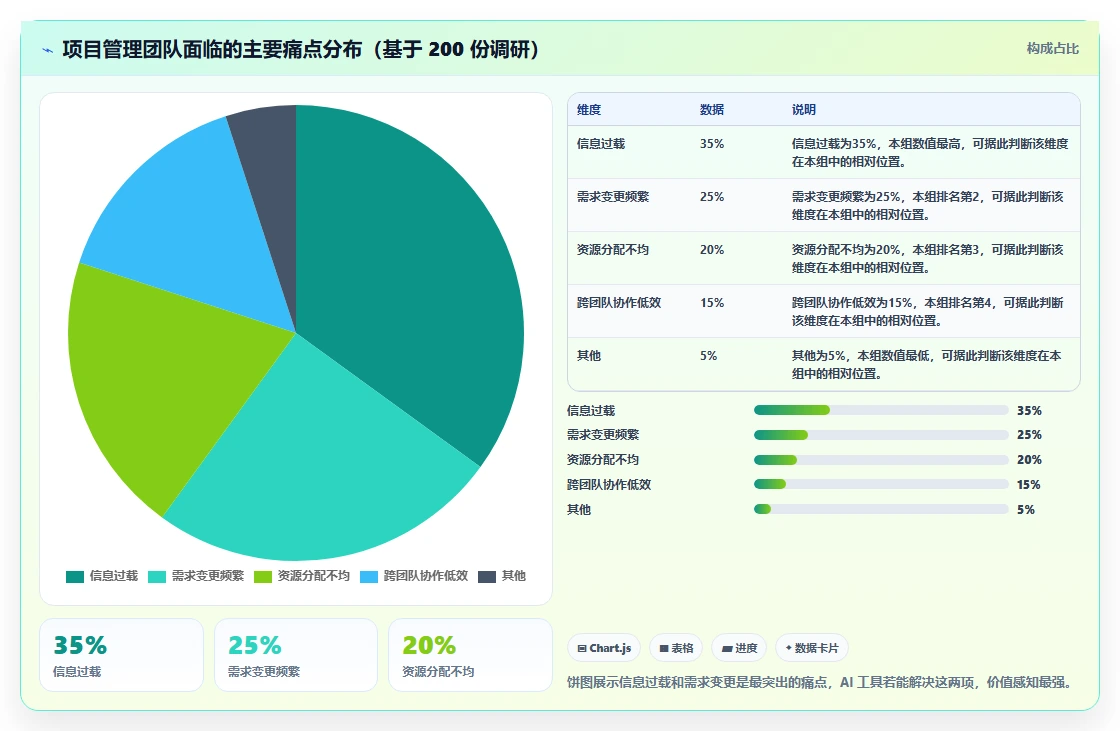Toggle the 其他 legend entry
1120x731 pixels.
501,576
